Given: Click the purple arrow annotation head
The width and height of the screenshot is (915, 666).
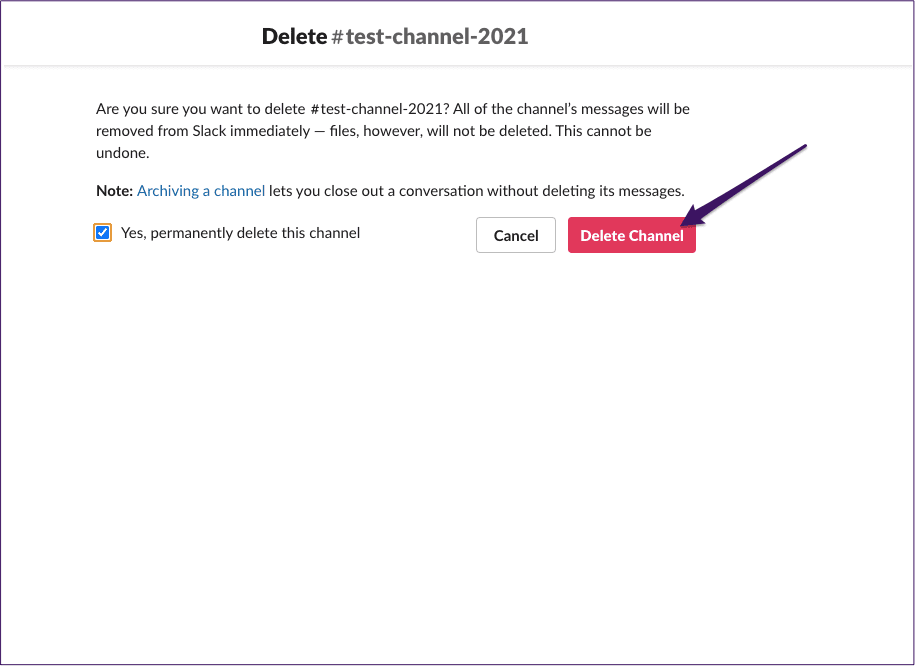Looking at the screenshot, I should [x=693, y=215].
